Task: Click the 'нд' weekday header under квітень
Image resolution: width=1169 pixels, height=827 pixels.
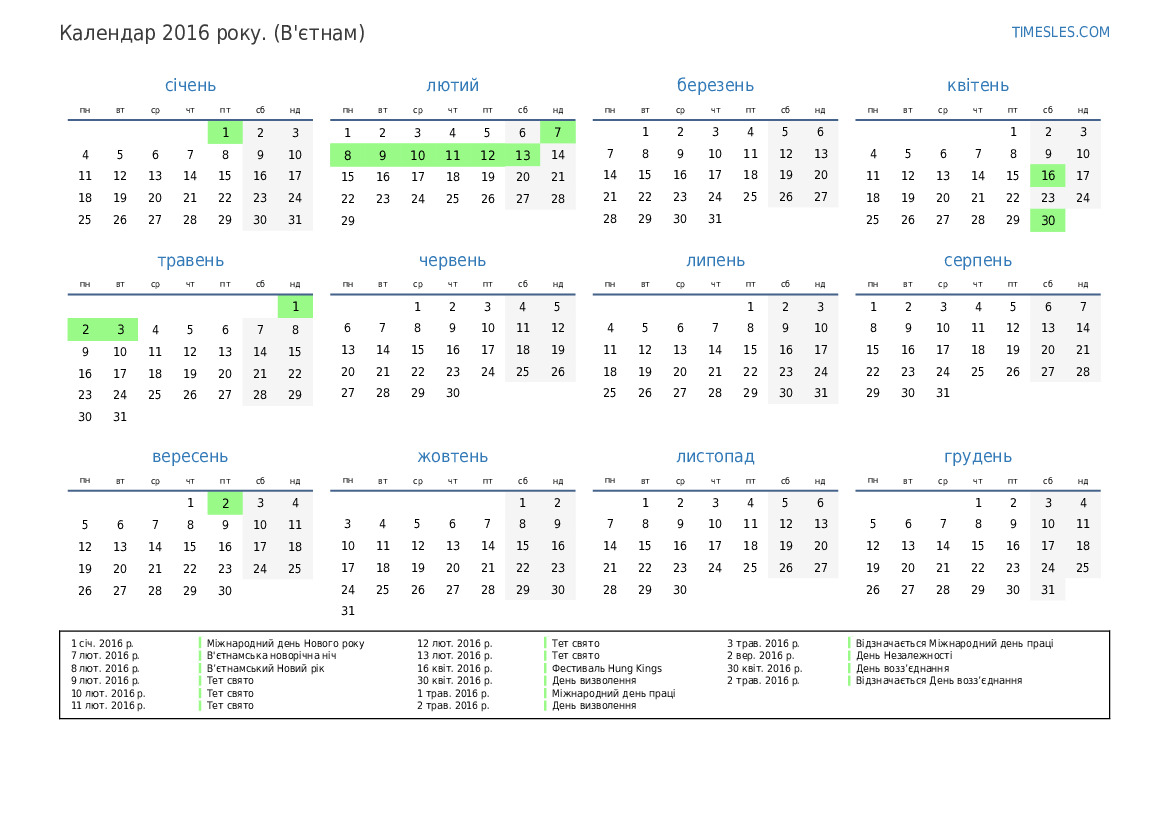Action: tap(1083, 110)
